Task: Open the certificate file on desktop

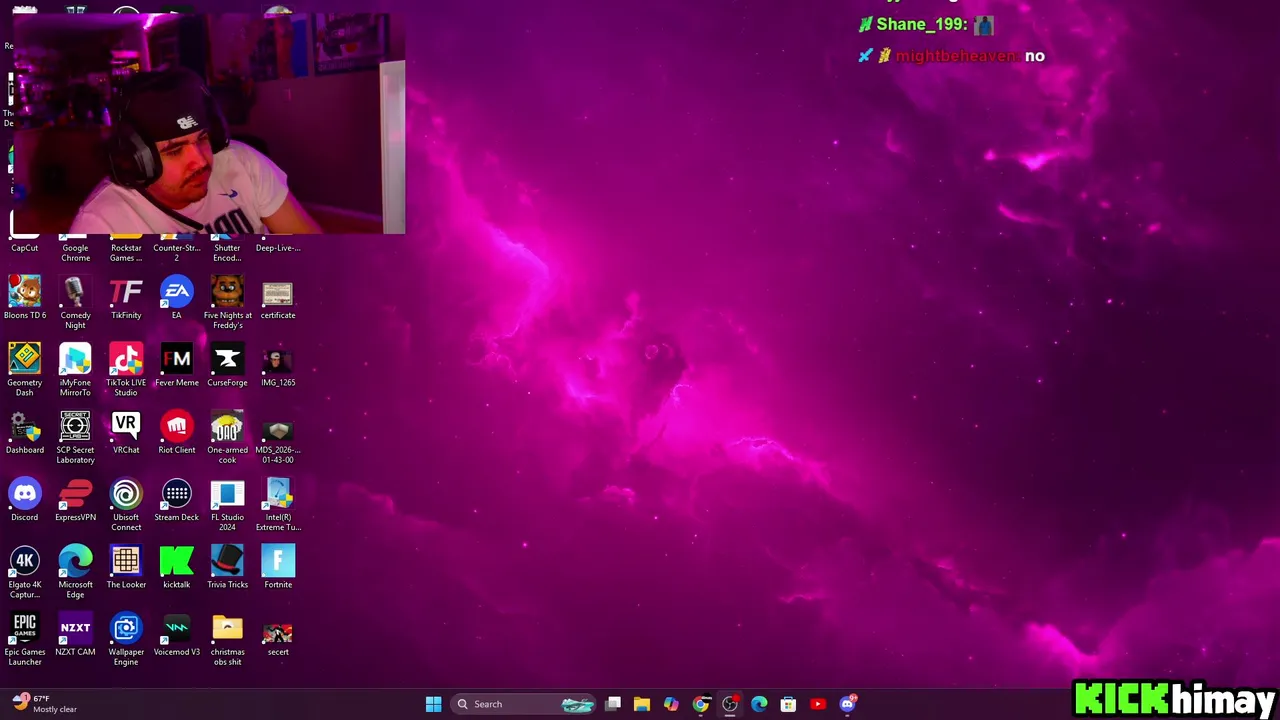Action: coord(278,298)
